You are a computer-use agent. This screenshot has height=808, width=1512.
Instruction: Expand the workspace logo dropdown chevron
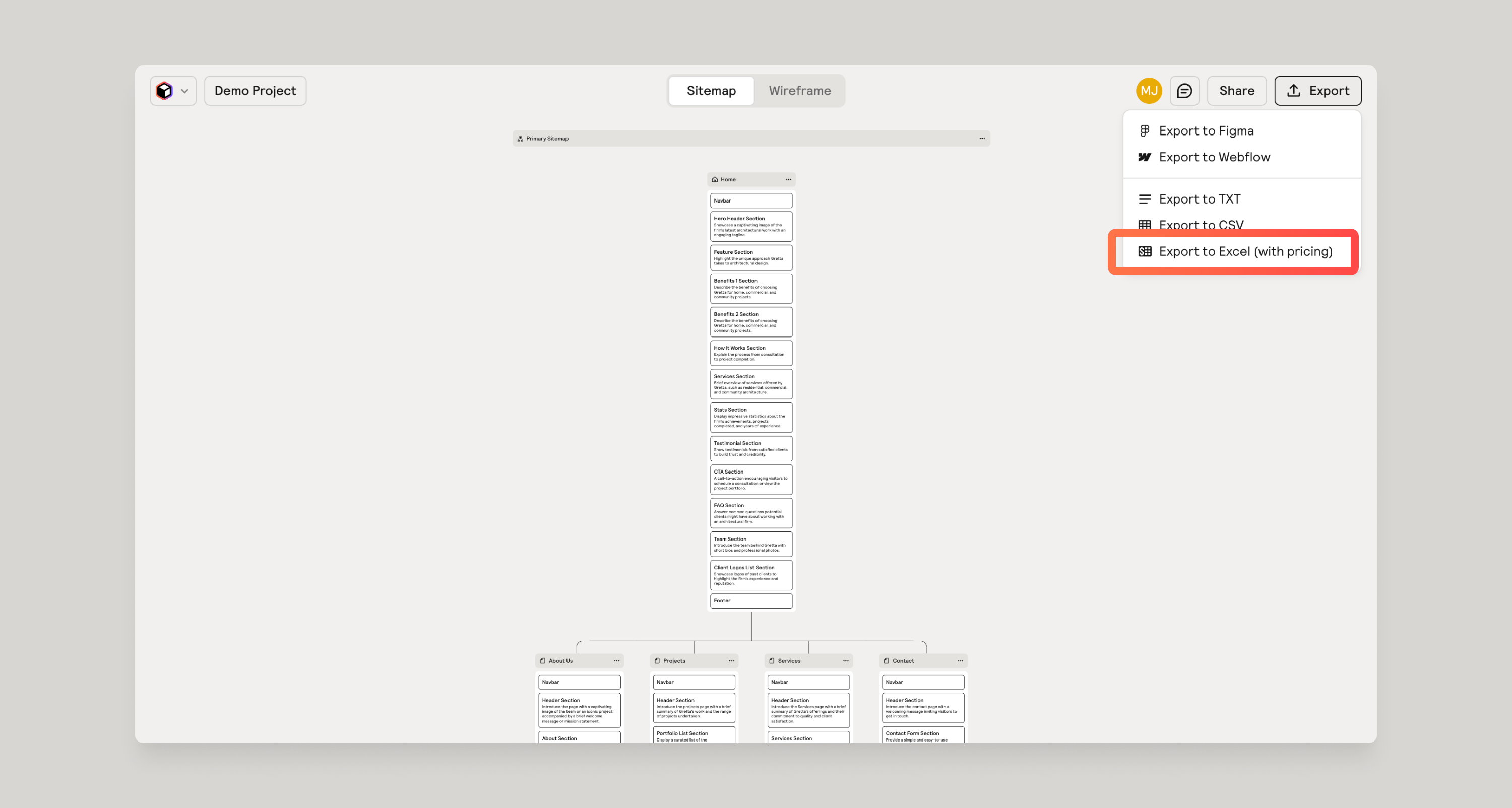(184, 91)
